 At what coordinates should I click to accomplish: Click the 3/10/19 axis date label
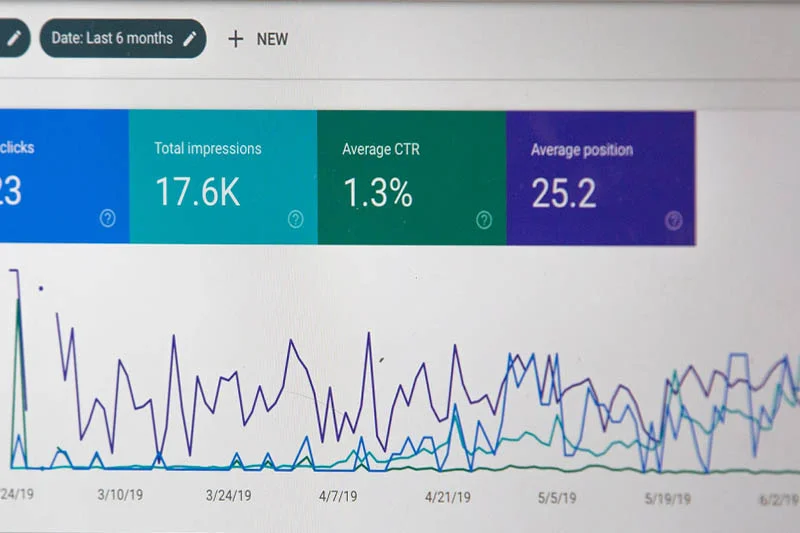point(120,495)
